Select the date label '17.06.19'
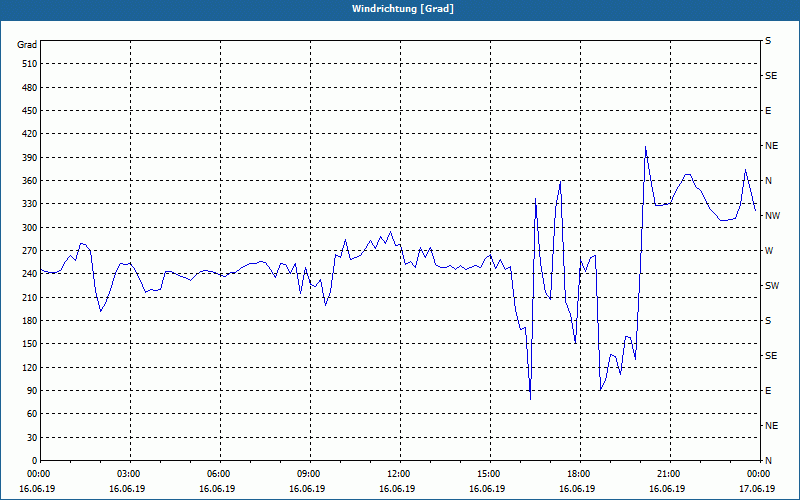The image size is (800, 500). click(757, 488)
